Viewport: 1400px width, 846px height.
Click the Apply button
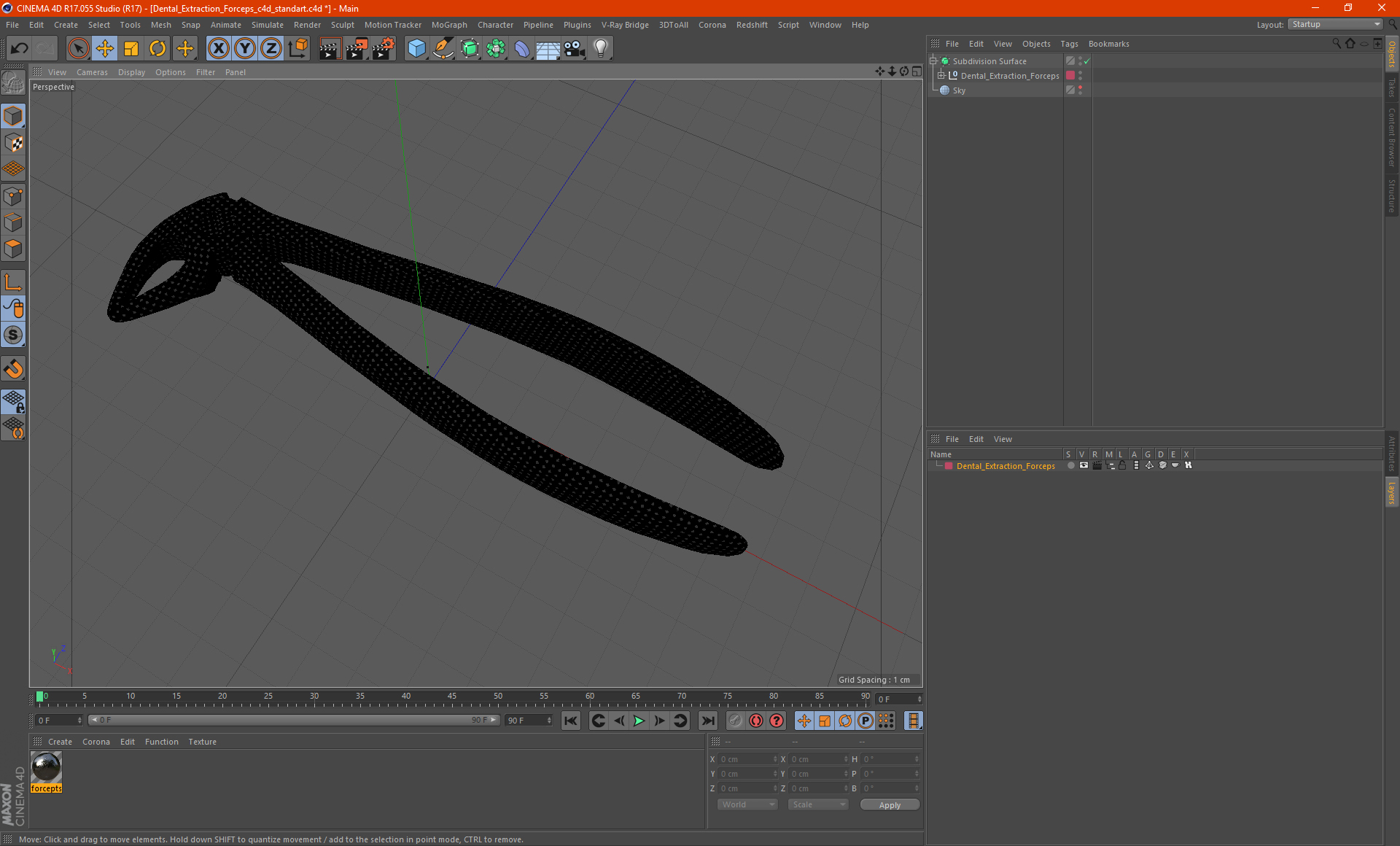890,804
